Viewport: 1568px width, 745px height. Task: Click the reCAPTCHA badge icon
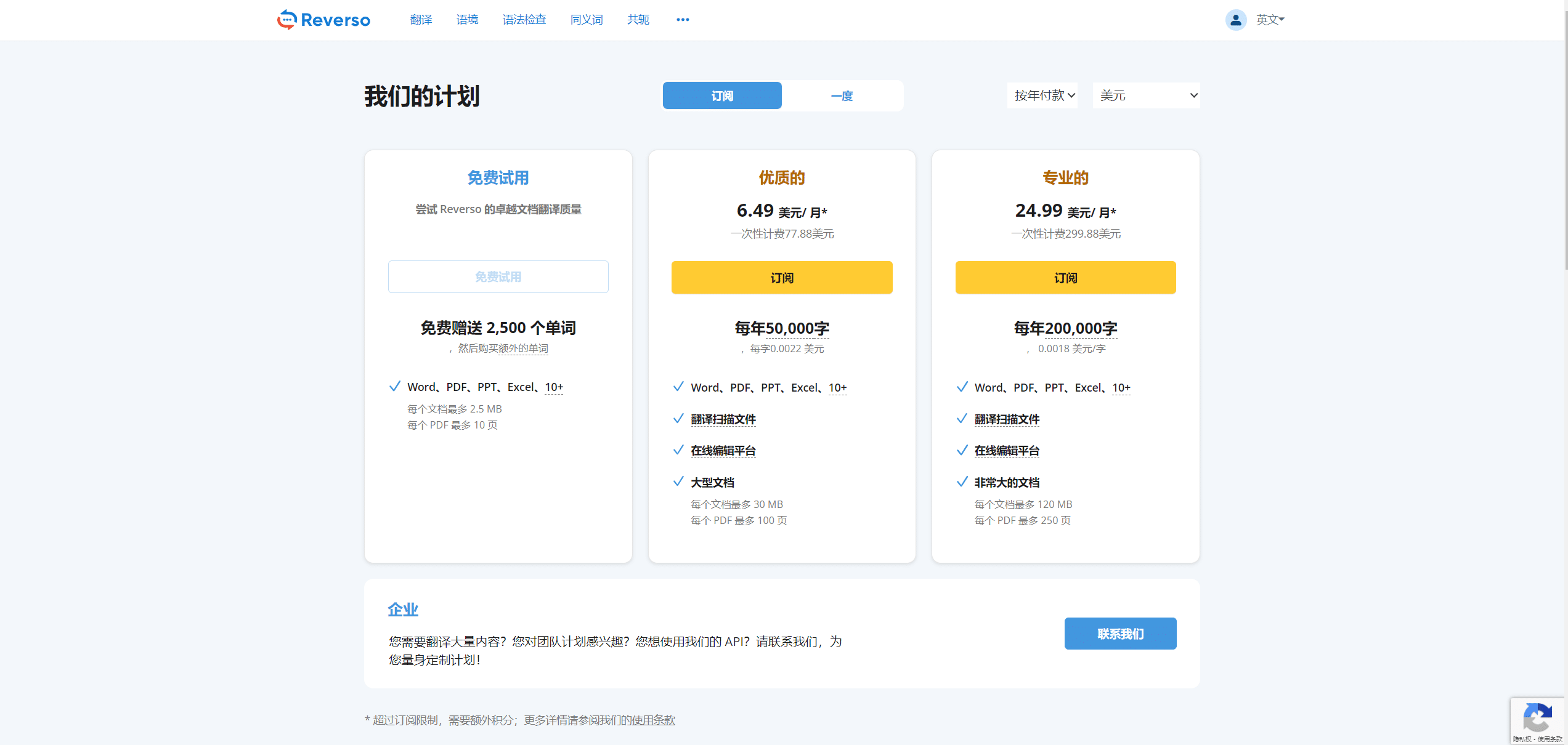click(x=1537, y=717)
